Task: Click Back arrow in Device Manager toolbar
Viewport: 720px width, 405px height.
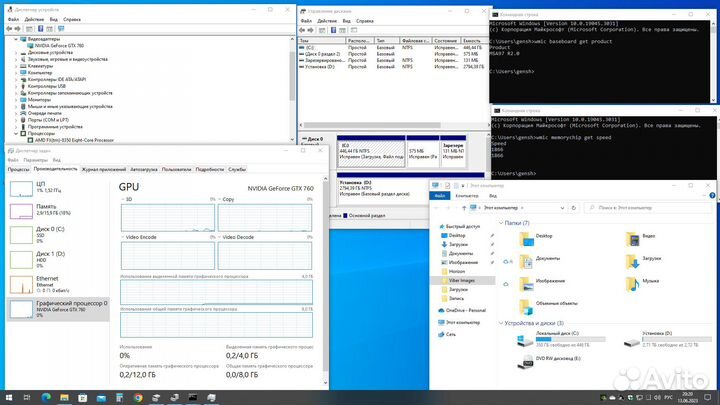Action: click(x=9, y=28)
